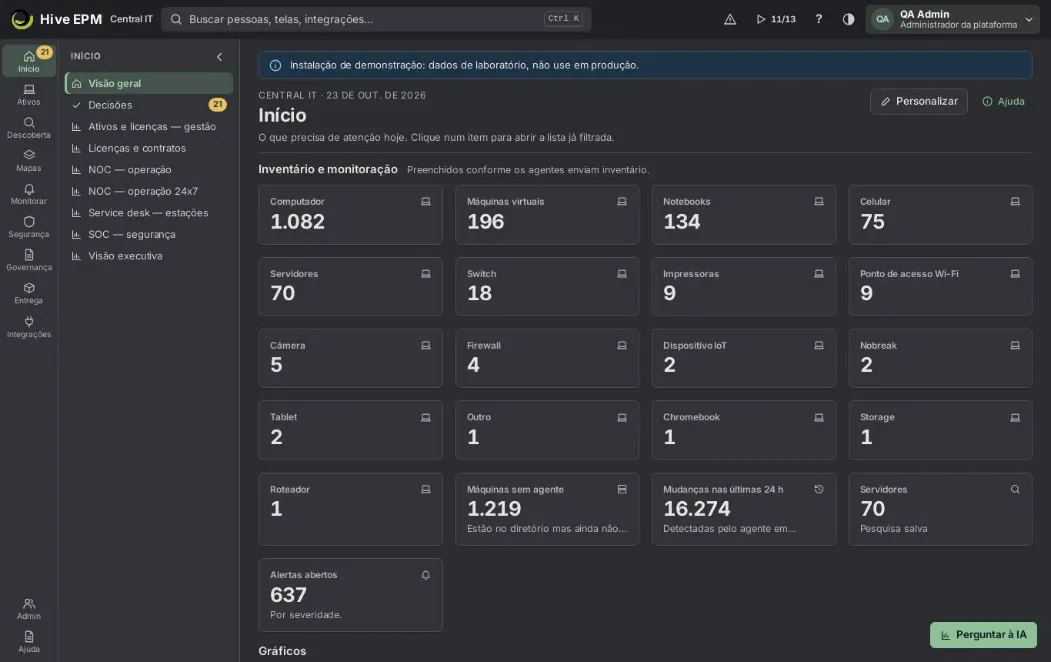Open the Firewall 4 card
Screen dimensions: 1051x662
point(547,358)
